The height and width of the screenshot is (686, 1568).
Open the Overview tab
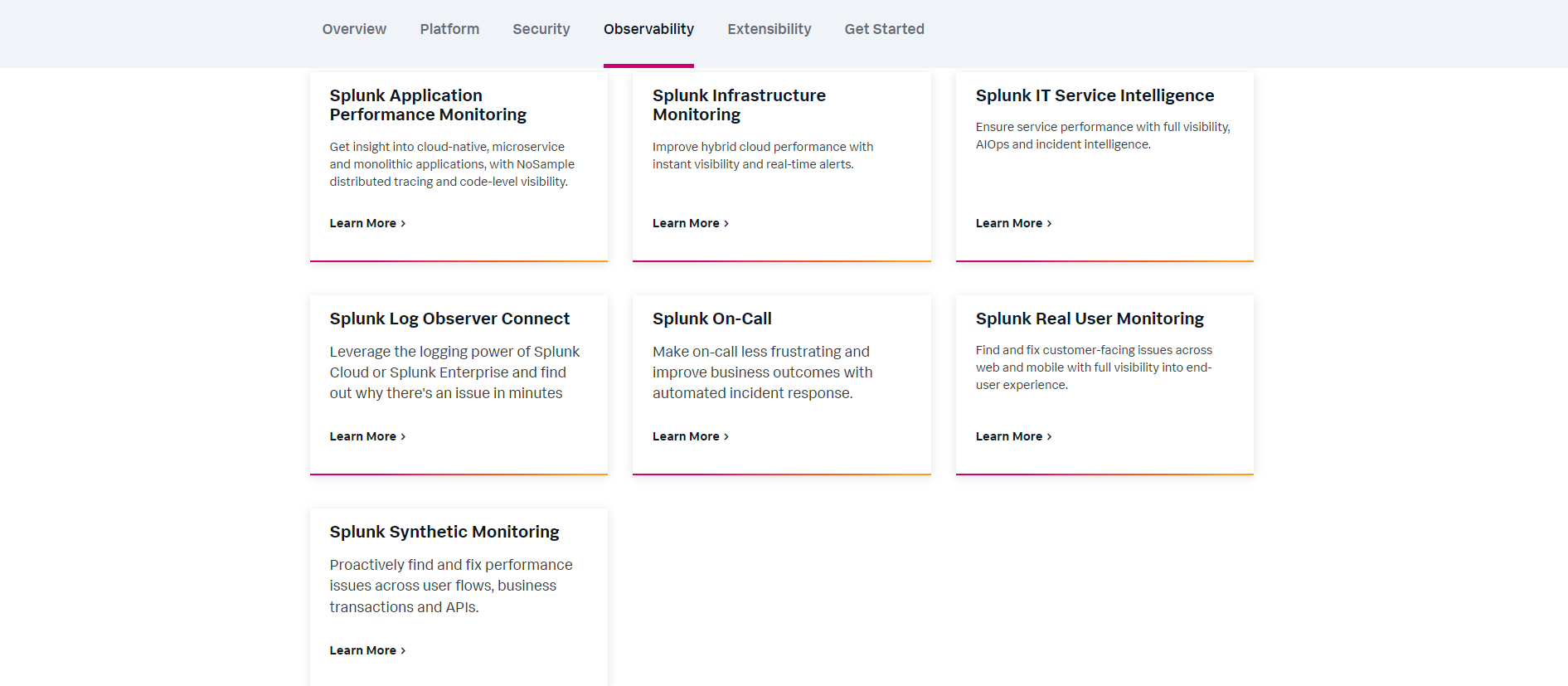pyautogui.click(x=354, y=29)
